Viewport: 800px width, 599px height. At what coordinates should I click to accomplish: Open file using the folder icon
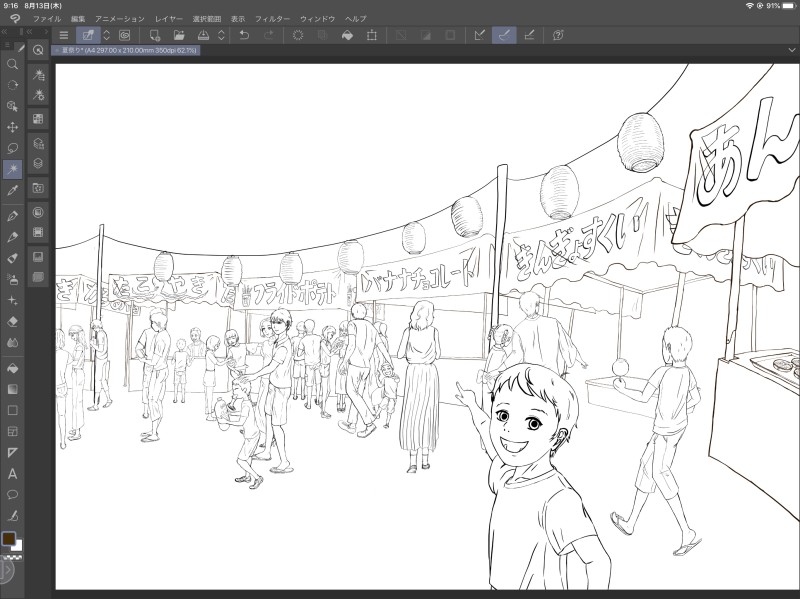point(179,35)
